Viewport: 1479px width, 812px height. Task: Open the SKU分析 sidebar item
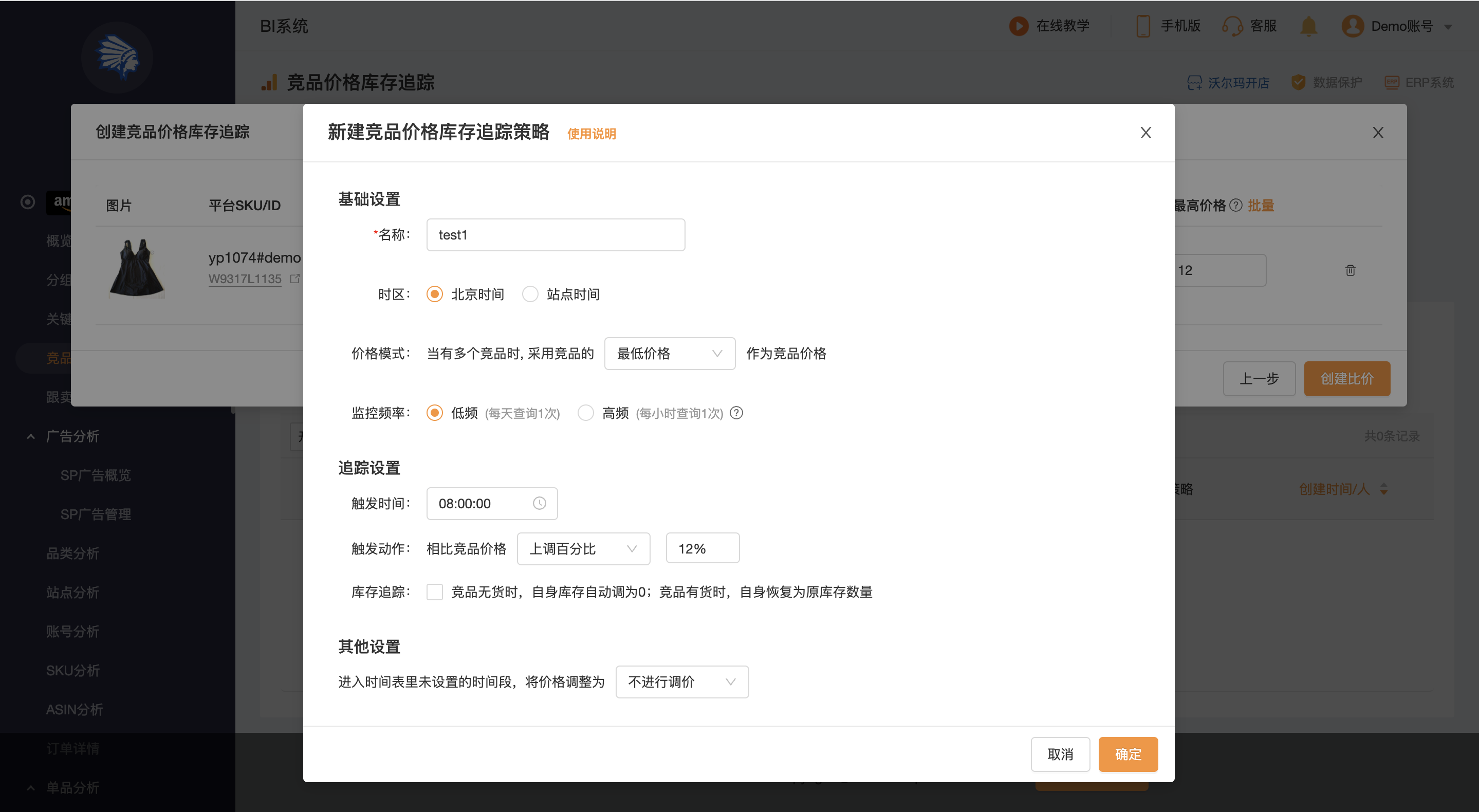[73, 670]
